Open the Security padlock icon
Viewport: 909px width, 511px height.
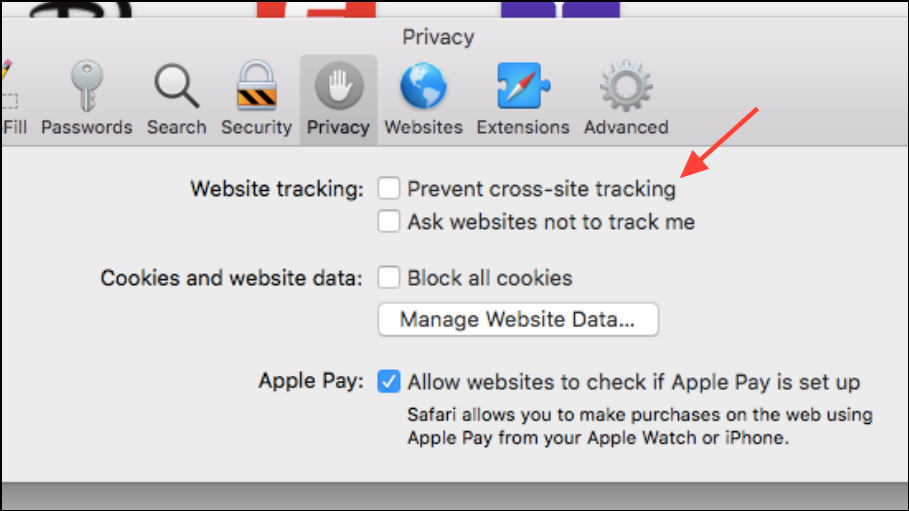(x=257, y=85)
